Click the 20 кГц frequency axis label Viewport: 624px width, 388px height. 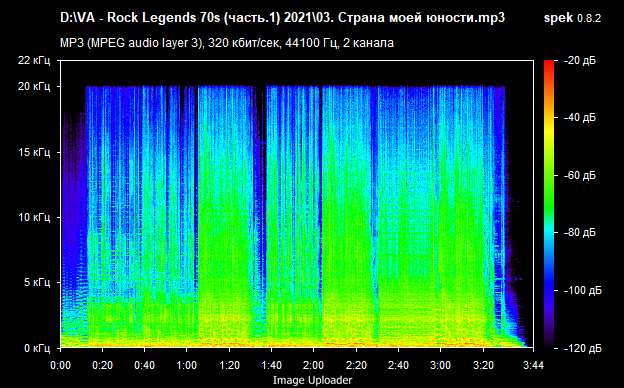point(34,86)
